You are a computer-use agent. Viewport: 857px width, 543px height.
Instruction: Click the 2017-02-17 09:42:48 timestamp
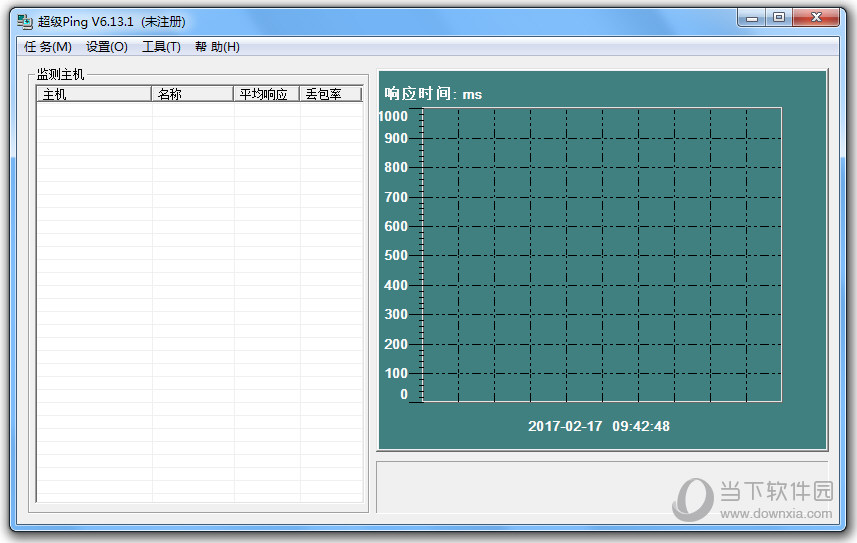(598, 426)
